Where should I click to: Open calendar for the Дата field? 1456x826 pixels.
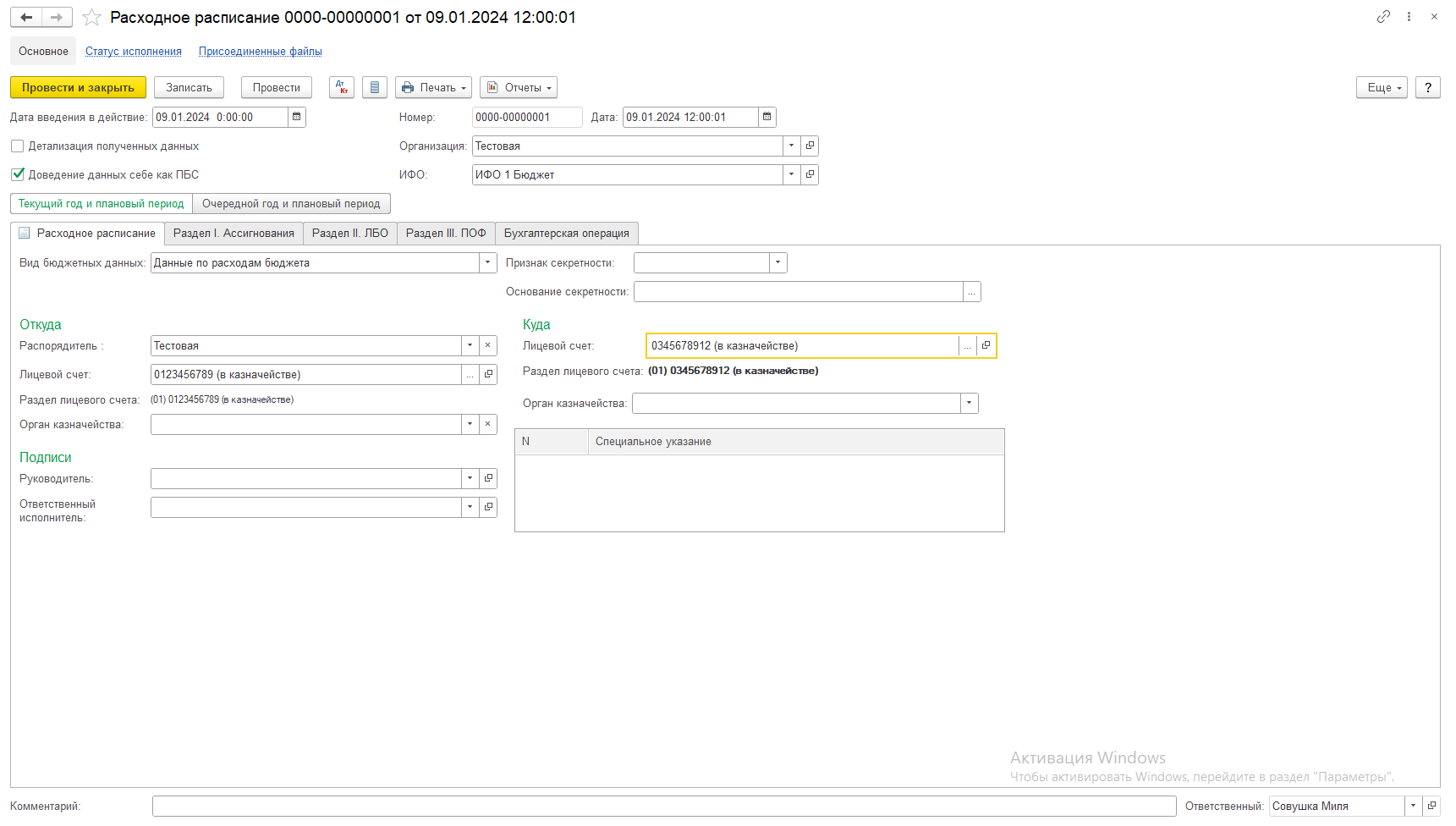[767, 117]
